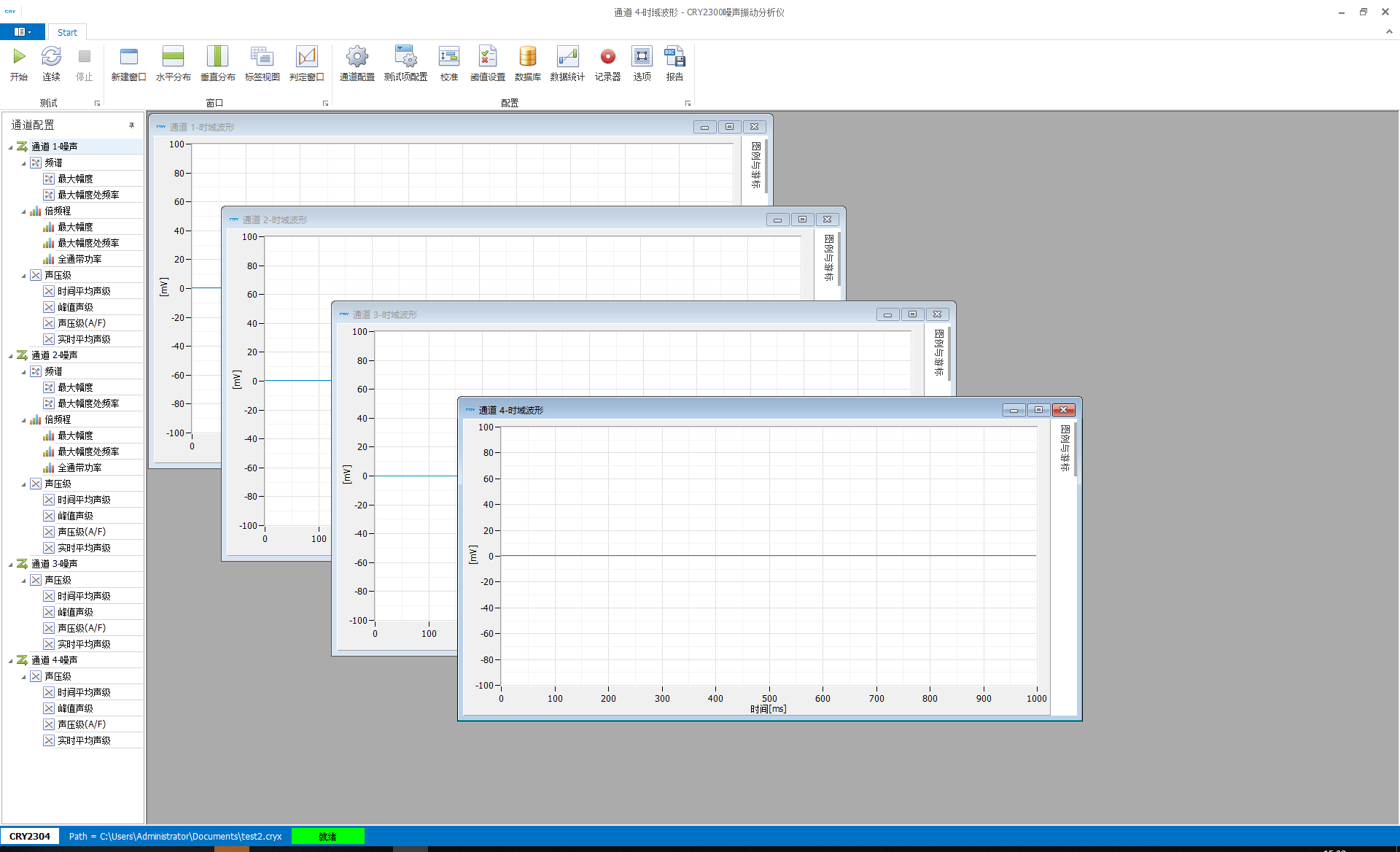Activate the 通道 2-时域波形 window title
The image size is (1400, 852).
coord(274,220)
